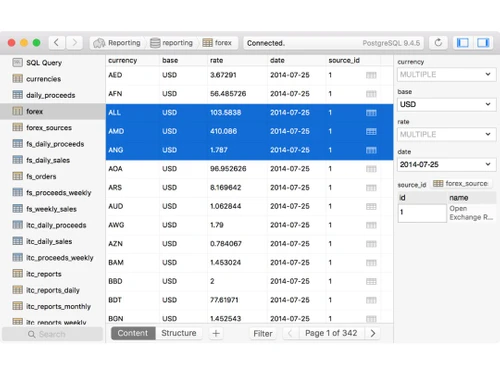The height and width of the screenshot is (375, 500).
Task: Open the itc_reports_daily table
Action: click(x=53, y=290)
